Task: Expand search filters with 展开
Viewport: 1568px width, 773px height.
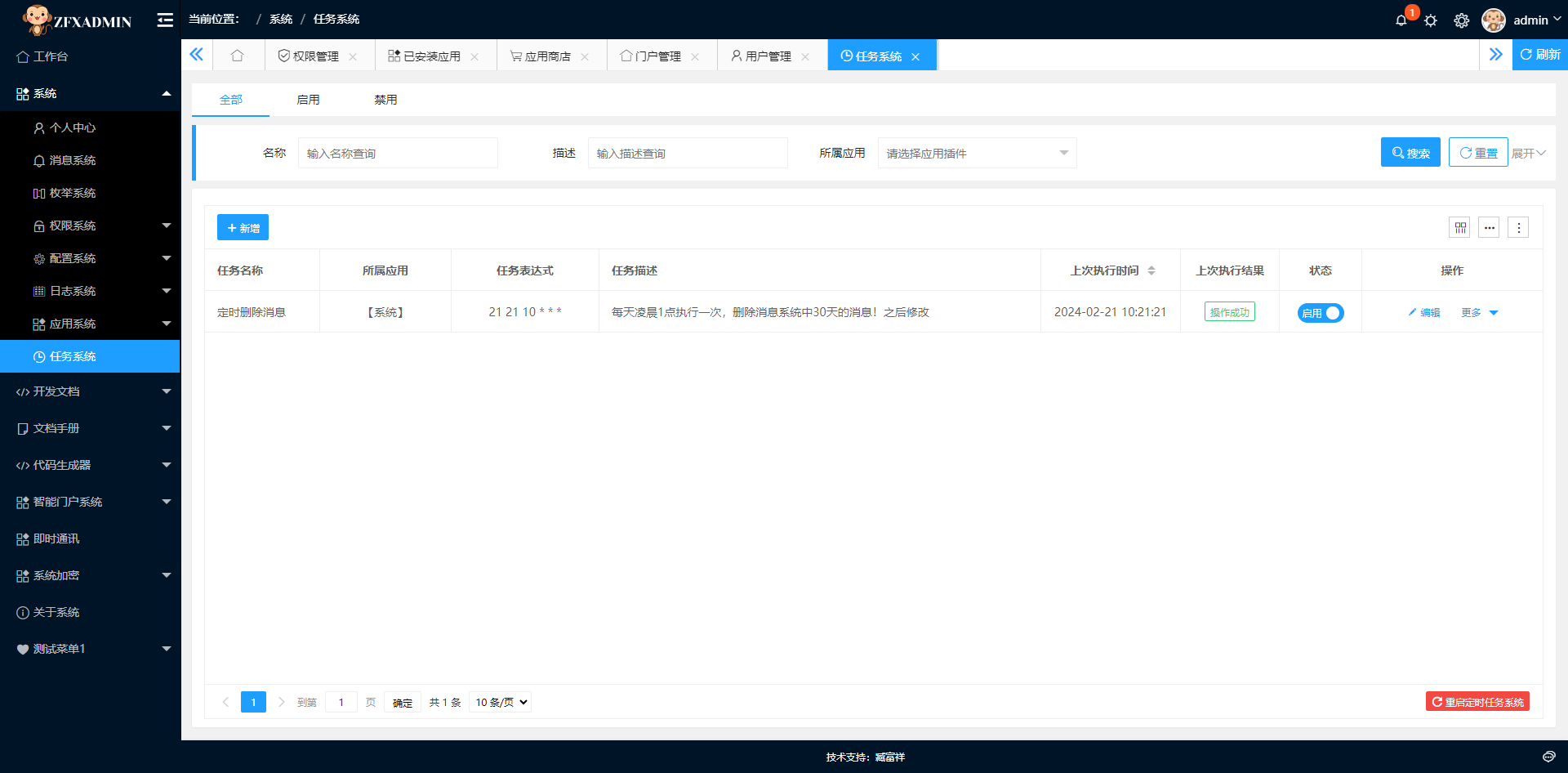Action: (1528, 153)
